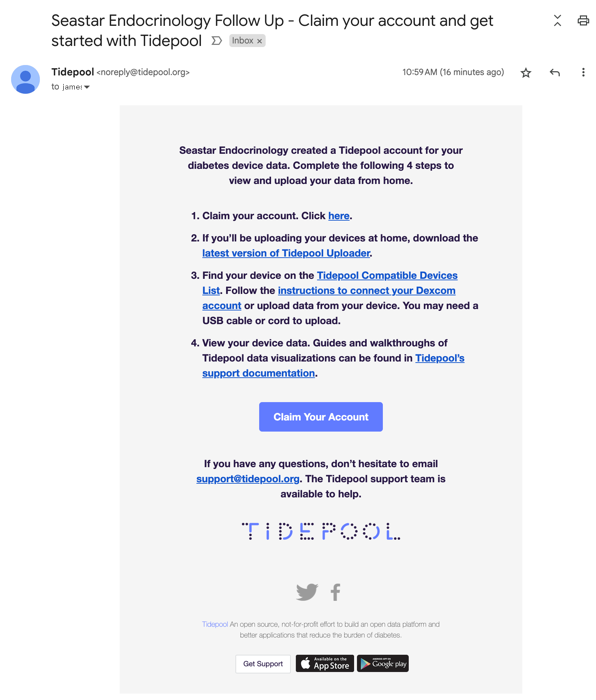The width and height of the screenshot is (596, 700).
Task: Click the reply arrow icon
Action: point(554,73)
